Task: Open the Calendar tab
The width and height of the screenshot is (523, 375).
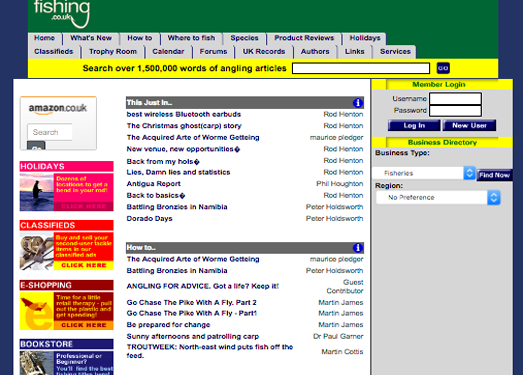Action: [x=168, y=52]
